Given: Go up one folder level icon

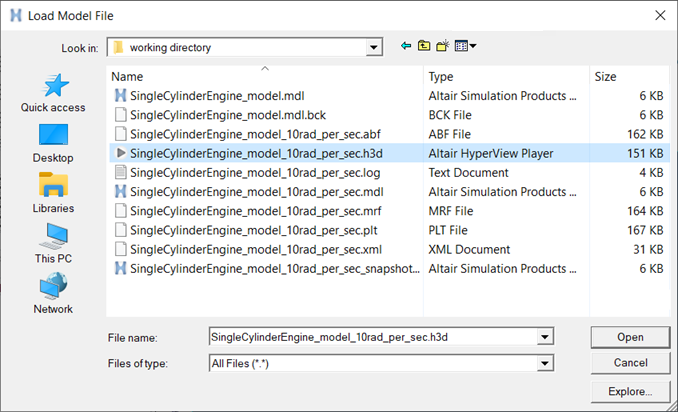Looking at the screenshot, I should pos(424,46).
